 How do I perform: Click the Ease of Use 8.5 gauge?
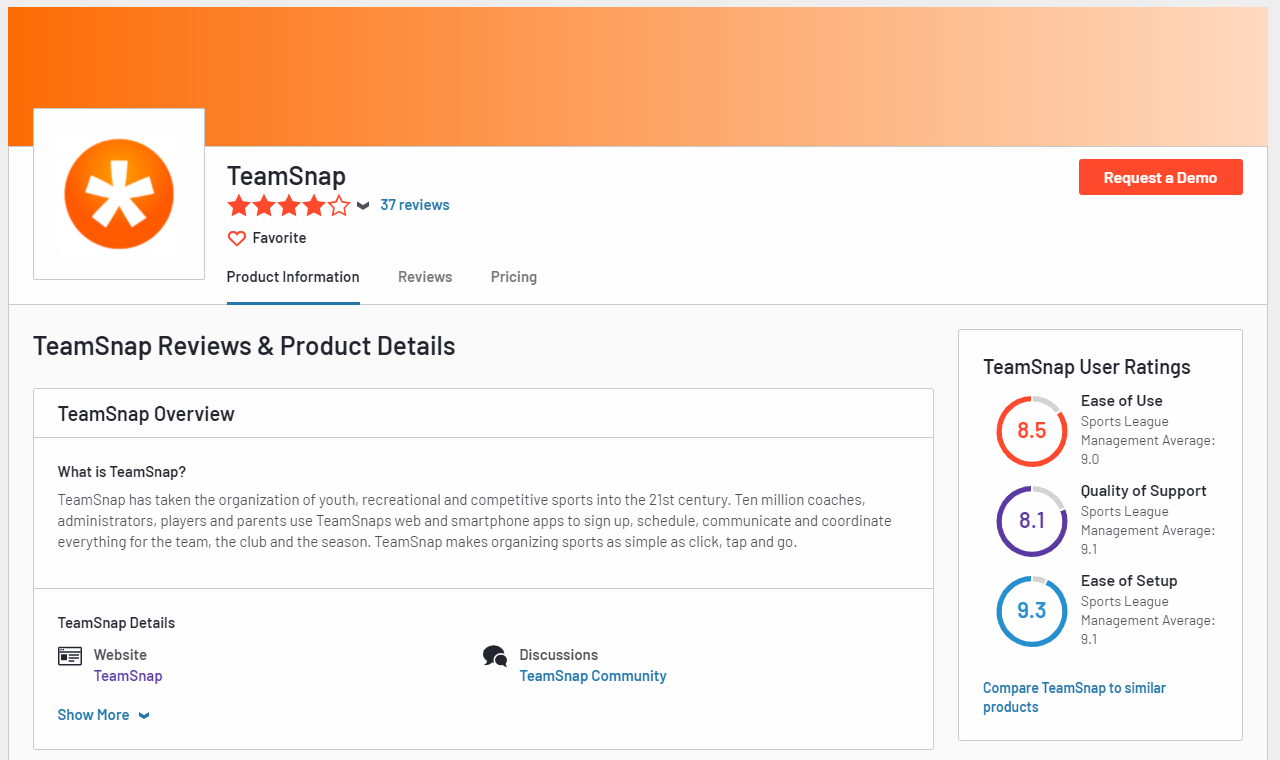tap(1032, 431)
